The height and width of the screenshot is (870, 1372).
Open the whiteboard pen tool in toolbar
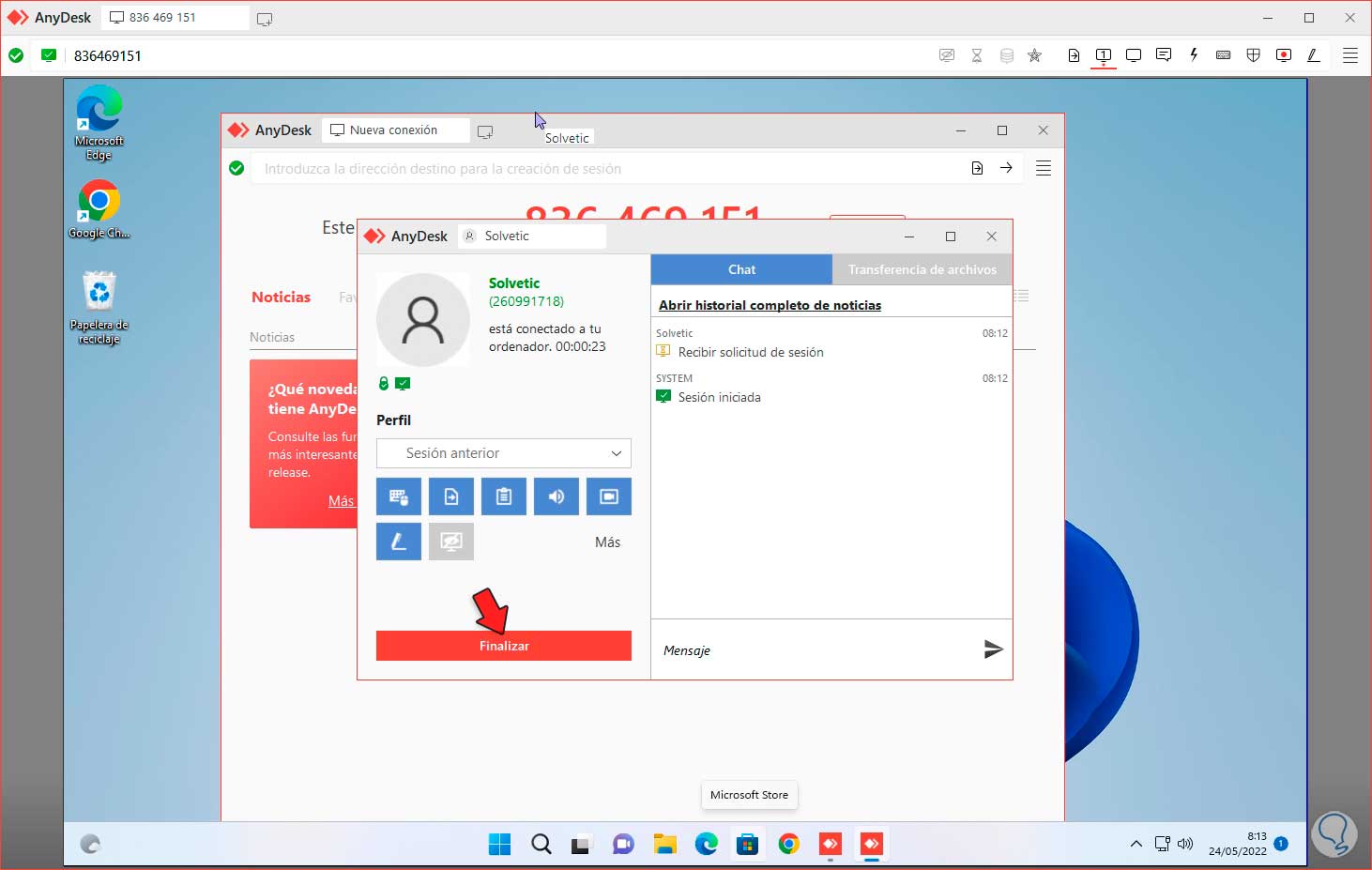point(1314,55)
